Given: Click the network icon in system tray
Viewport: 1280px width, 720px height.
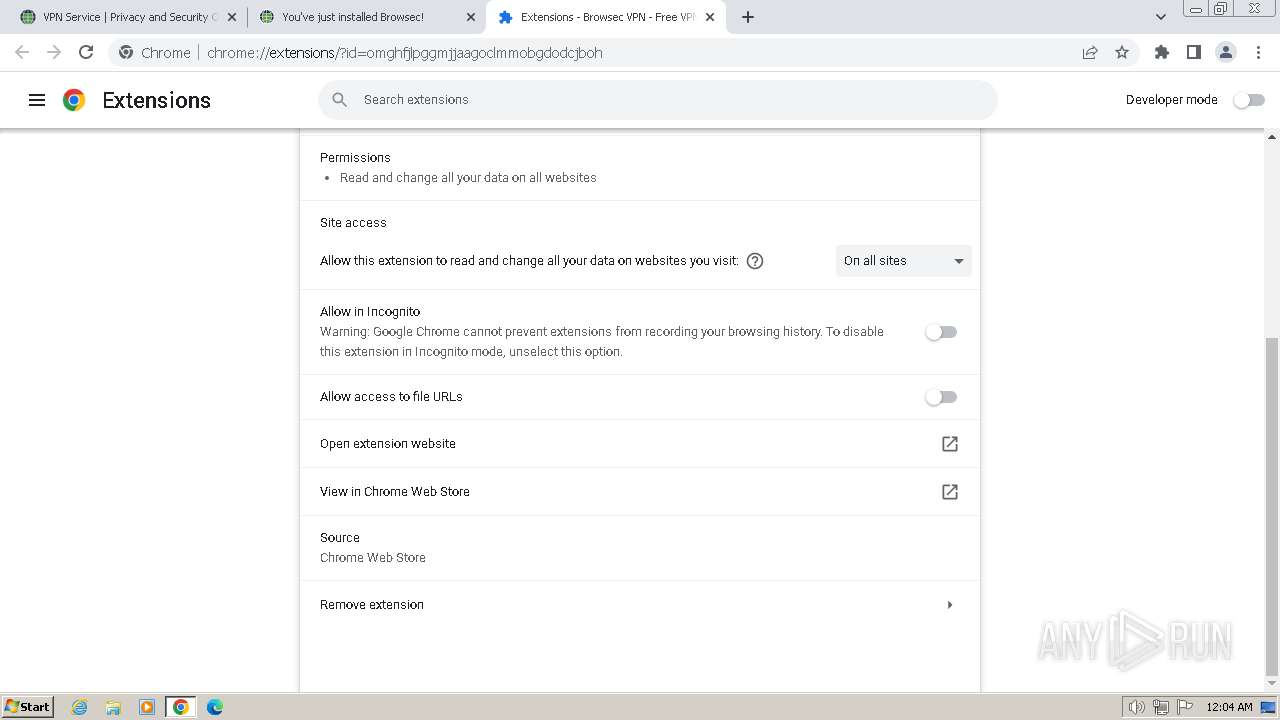Looking at the screenshot, I should point(1161,707).
